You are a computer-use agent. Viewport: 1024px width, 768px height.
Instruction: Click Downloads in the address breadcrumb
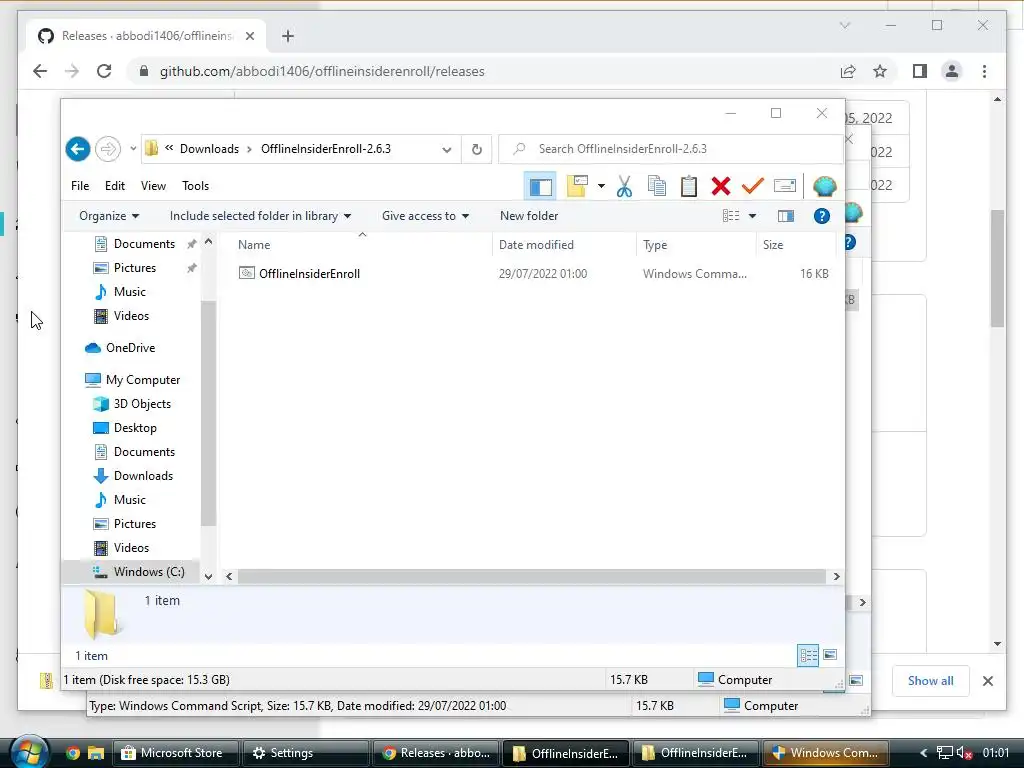click(x=209, y=149)
